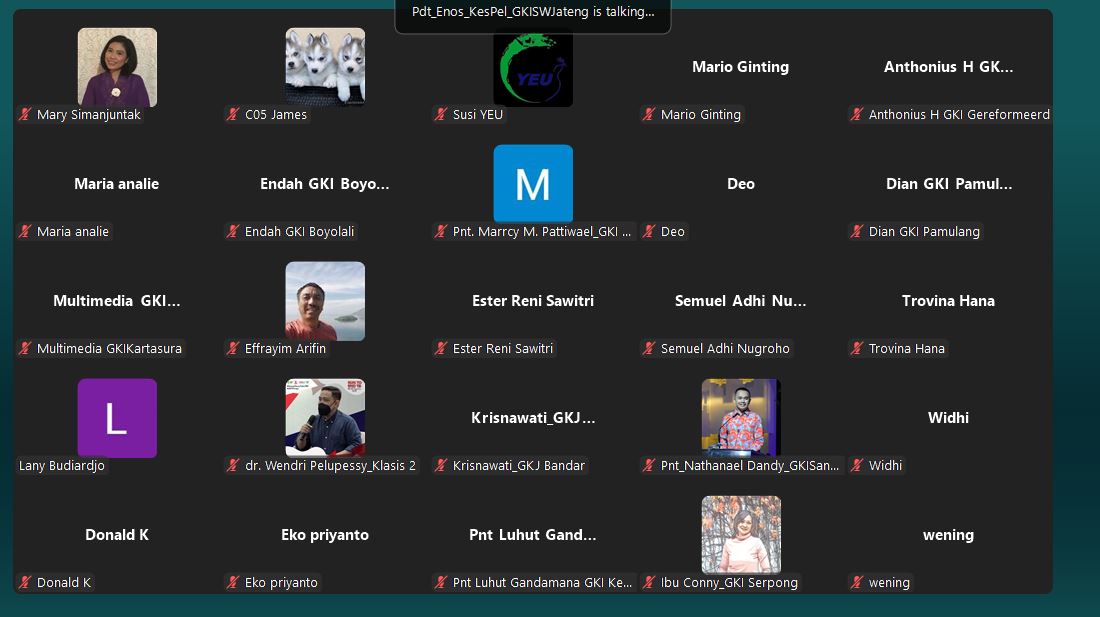The image size is (1100, 617).
Task: Select Susi YEU's muted mic icon
Action: pos(441,114)
